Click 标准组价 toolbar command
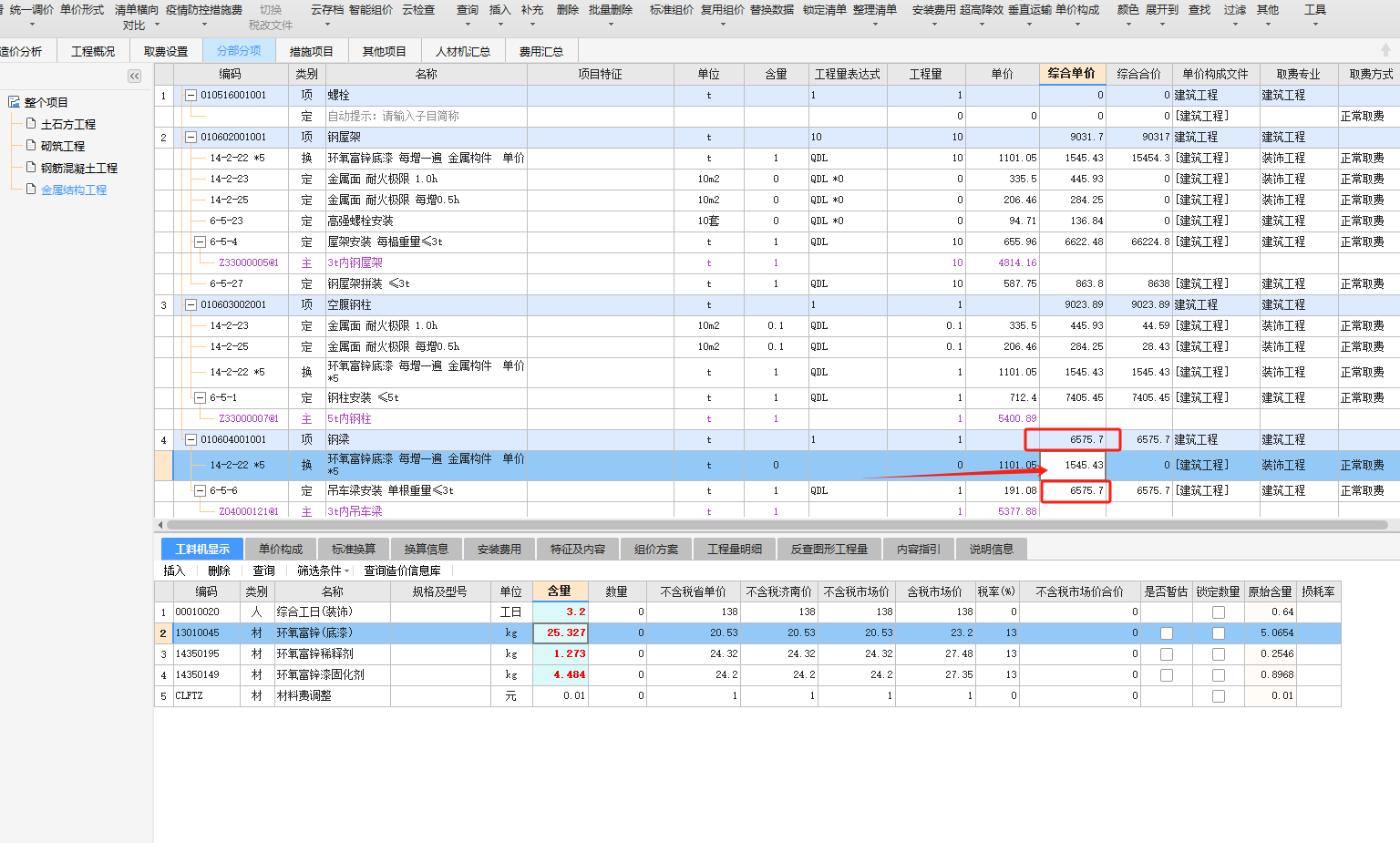Viewport: 1400px width, 843px height. pos(672,10)
